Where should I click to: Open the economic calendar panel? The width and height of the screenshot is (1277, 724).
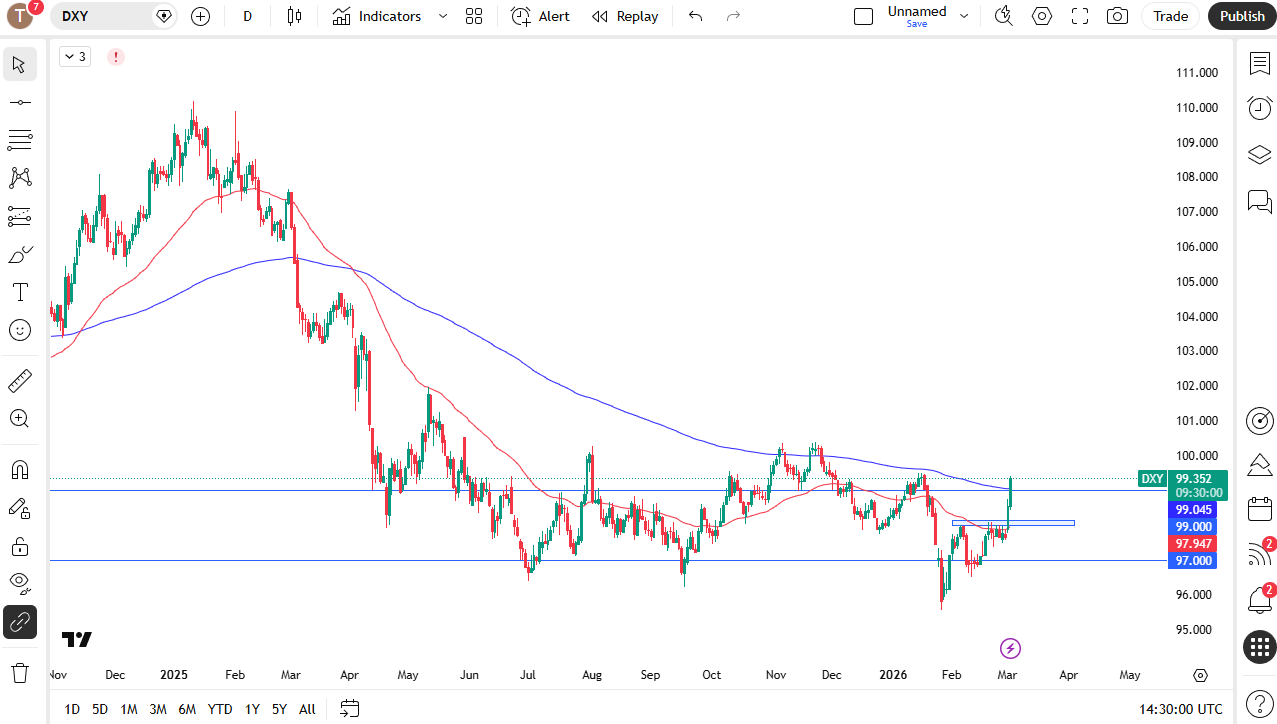[x=1259, y=509]
